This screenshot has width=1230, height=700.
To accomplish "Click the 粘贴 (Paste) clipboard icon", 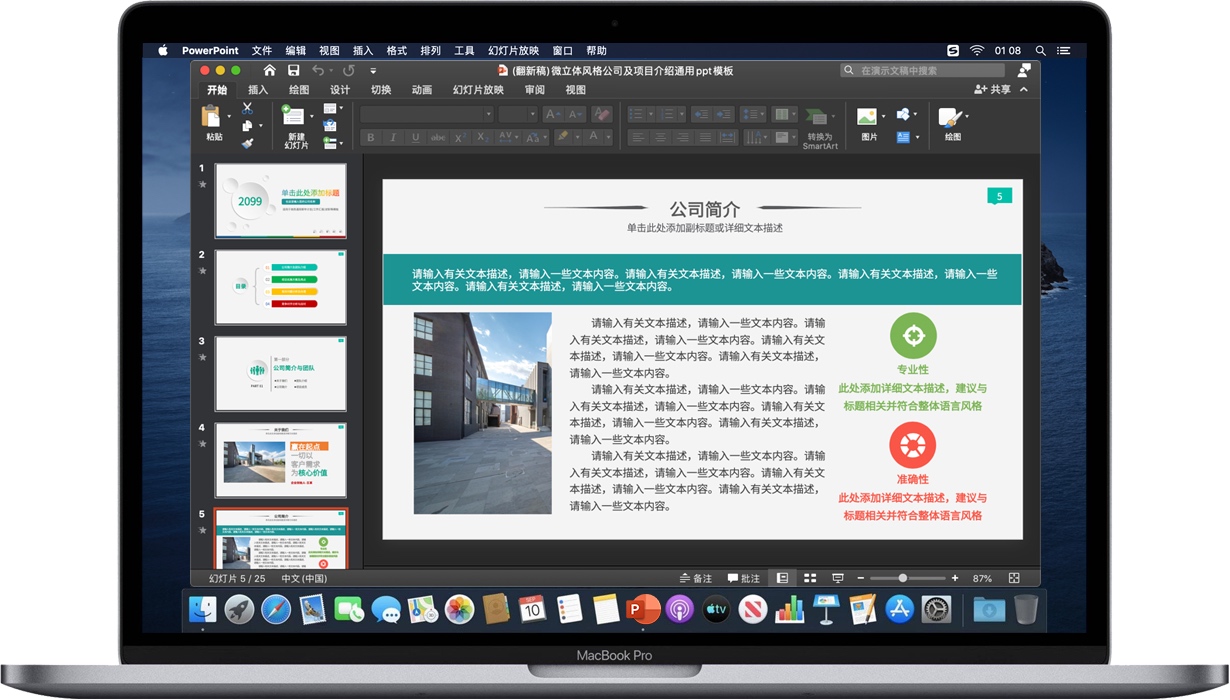I will click(x=210, y=116).
